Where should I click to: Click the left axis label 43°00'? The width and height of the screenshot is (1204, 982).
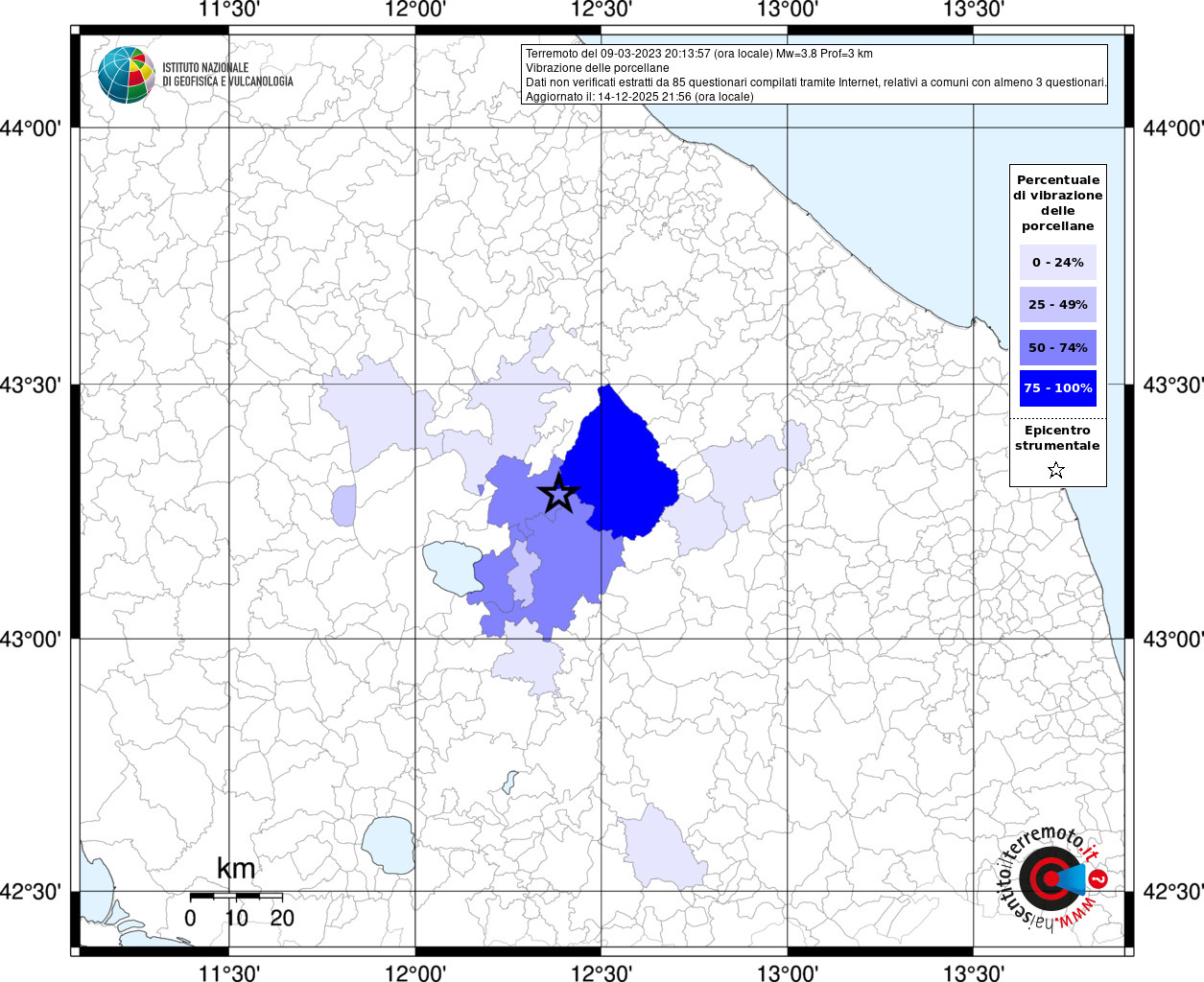32,640
